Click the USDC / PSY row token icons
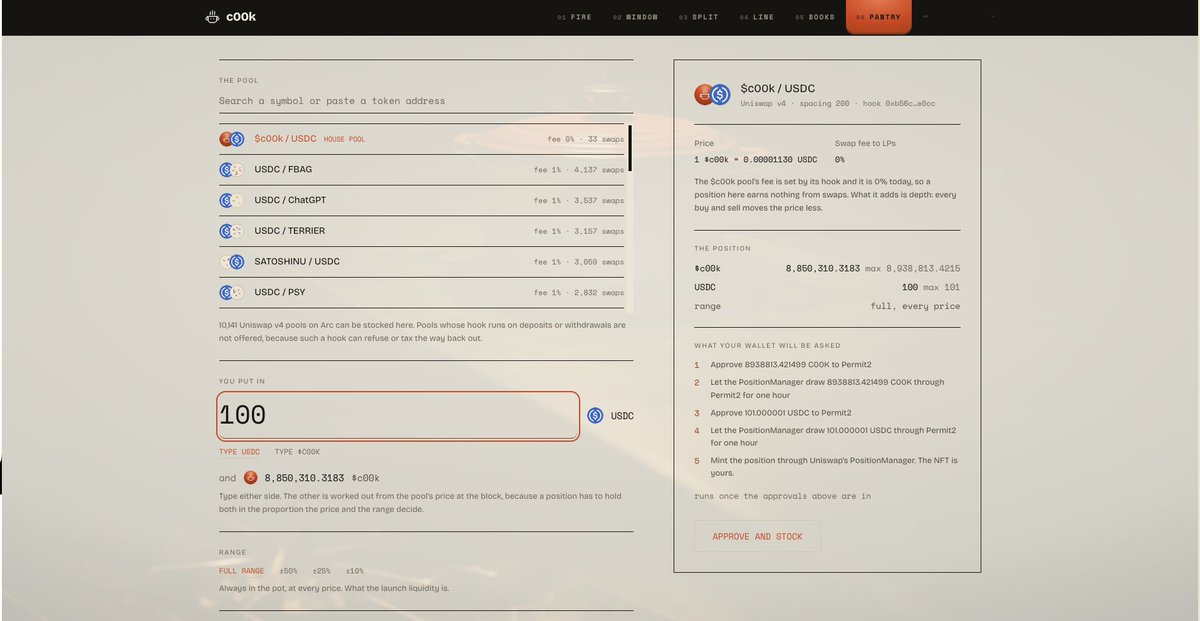1200x621 pixels. [x=232, y=292]
